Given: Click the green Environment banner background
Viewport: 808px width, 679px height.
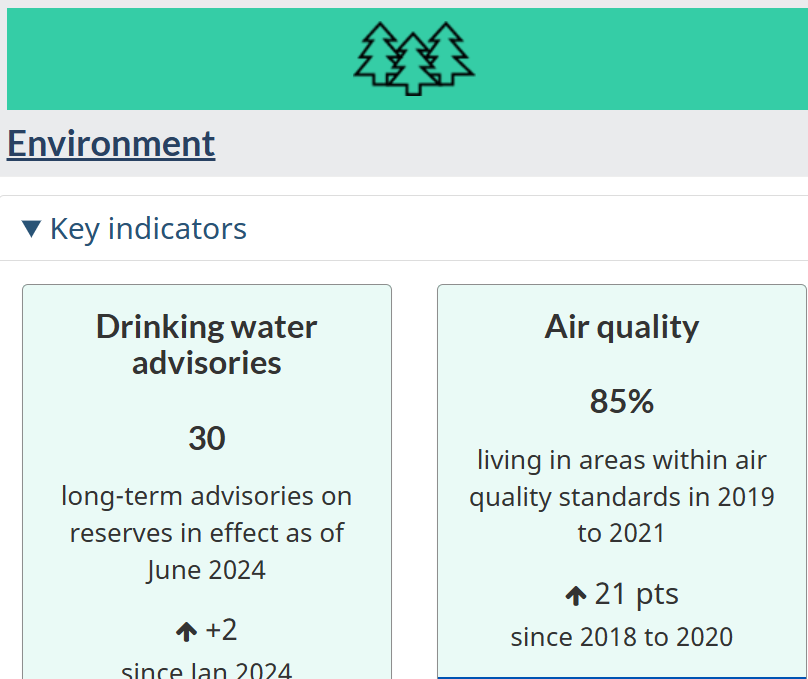Looking at the screenshot, I should pyautogui.click(x=618, y=59).
